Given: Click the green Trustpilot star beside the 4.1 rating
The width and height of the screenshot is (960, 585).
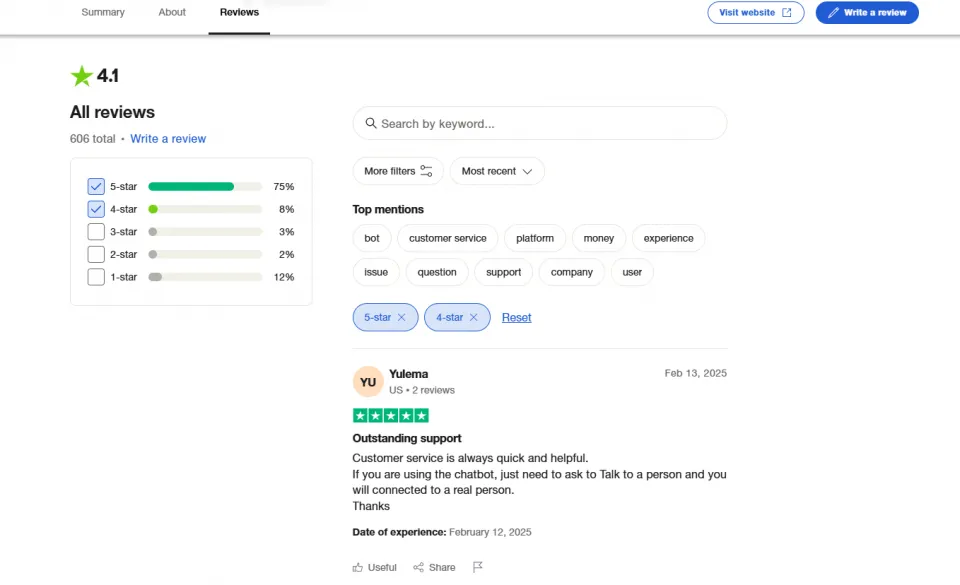Looking at the screenshot, I should [x=80, y=75].
